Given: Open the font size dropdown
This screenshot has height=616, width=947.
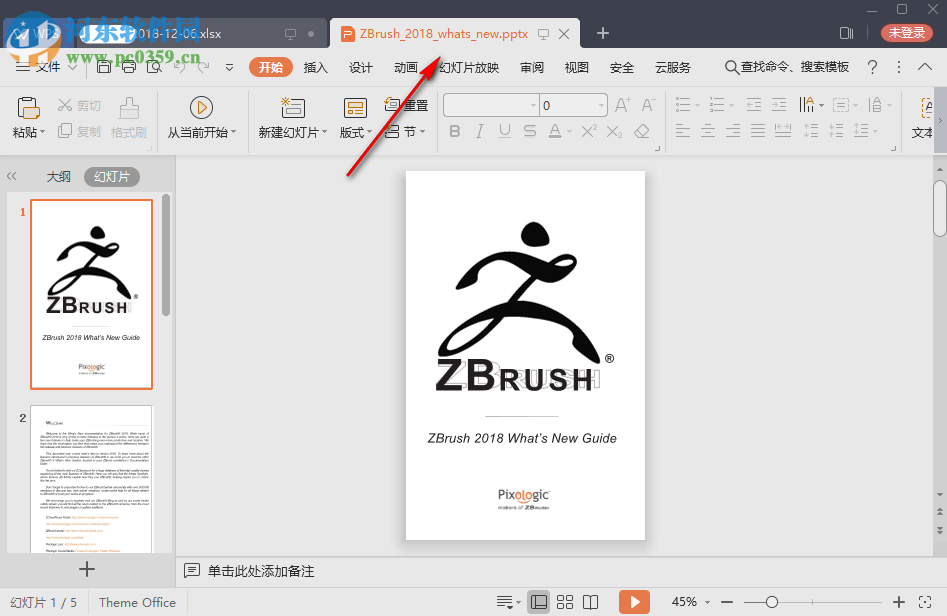Looking at the screenshot, I should [599, 105].
